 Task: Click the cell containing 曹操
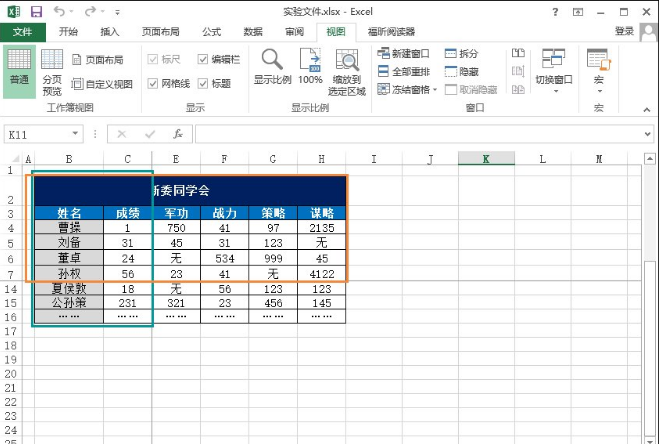69,227
